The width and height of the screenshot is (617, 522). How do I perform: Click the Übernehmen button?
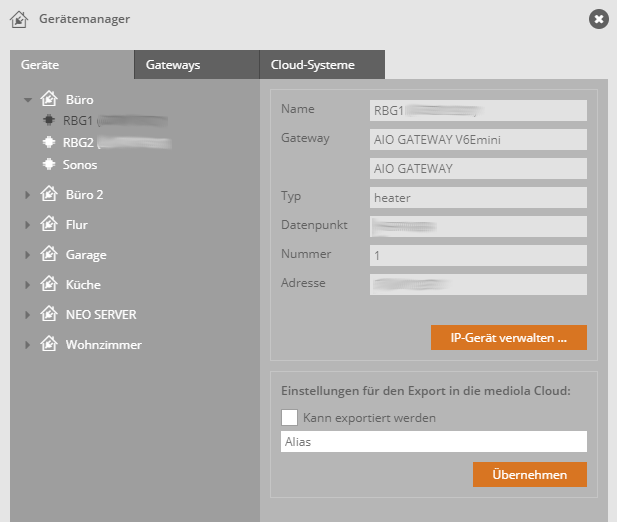(x=529, y=474)
